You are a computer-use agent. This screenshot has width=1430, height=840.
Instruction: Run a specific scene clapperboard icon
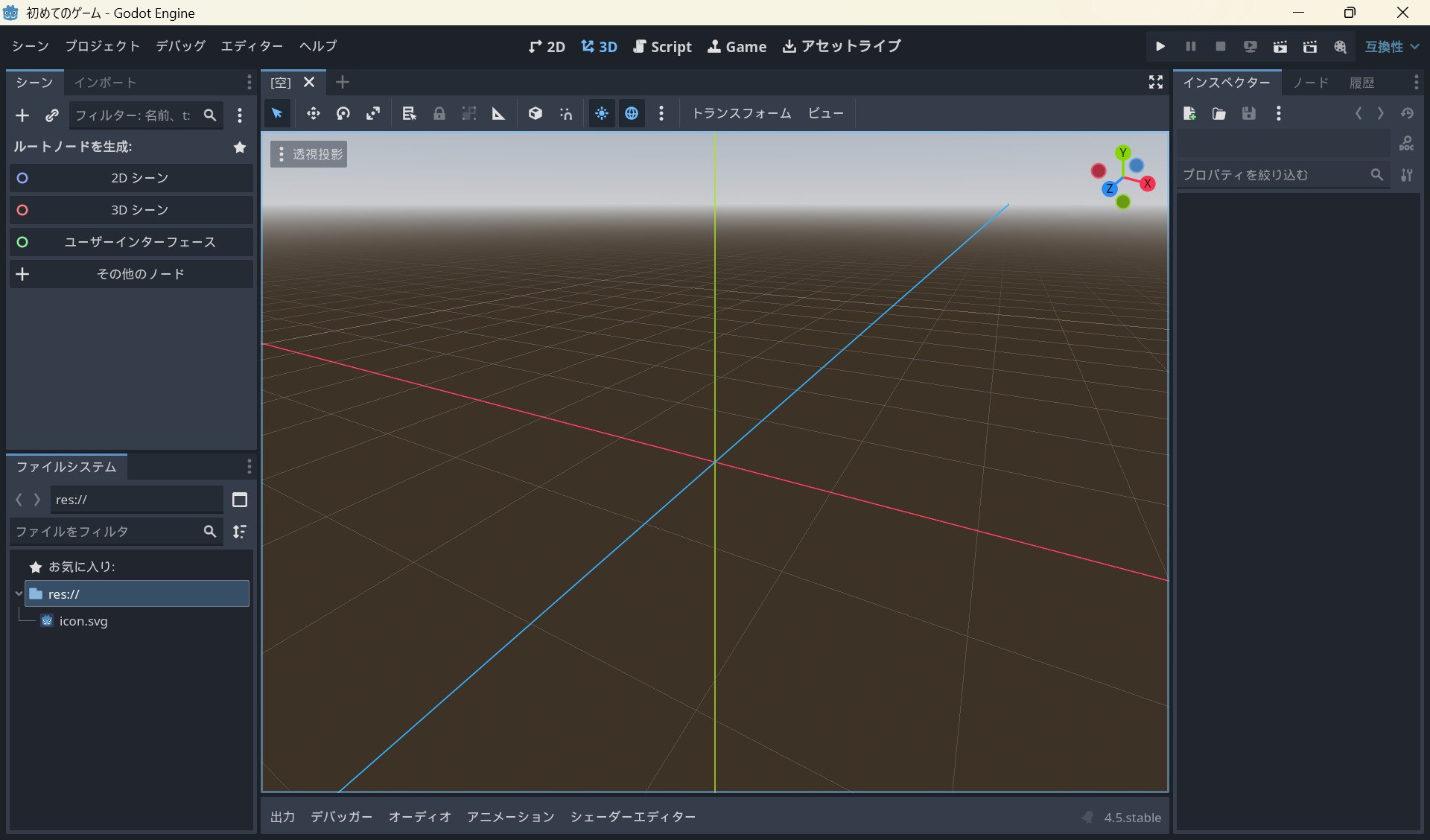tap(1310, 46)
